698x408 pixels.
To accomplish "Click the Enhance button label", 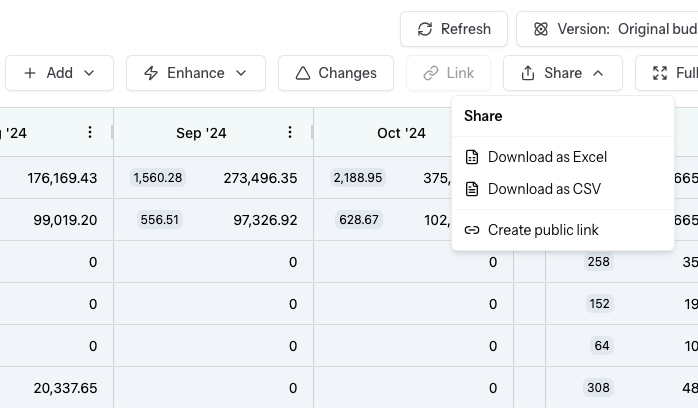I will [x=196, y=73].
